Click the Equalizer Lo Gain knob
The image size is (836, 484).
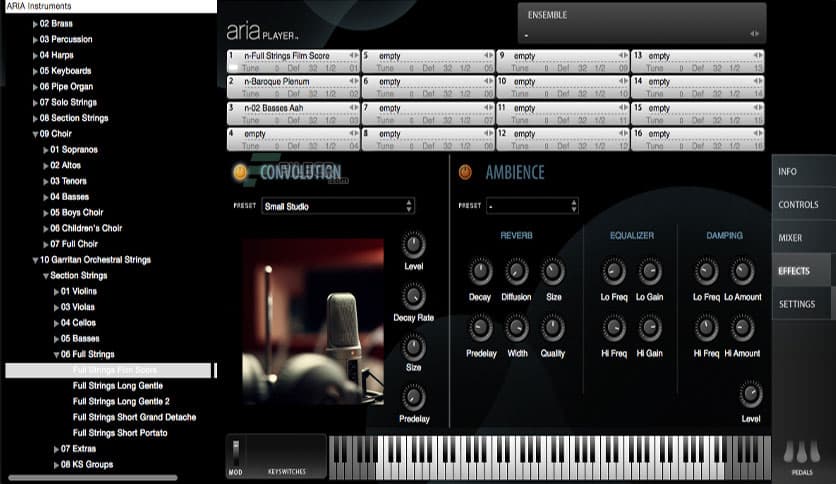point(649,271)
